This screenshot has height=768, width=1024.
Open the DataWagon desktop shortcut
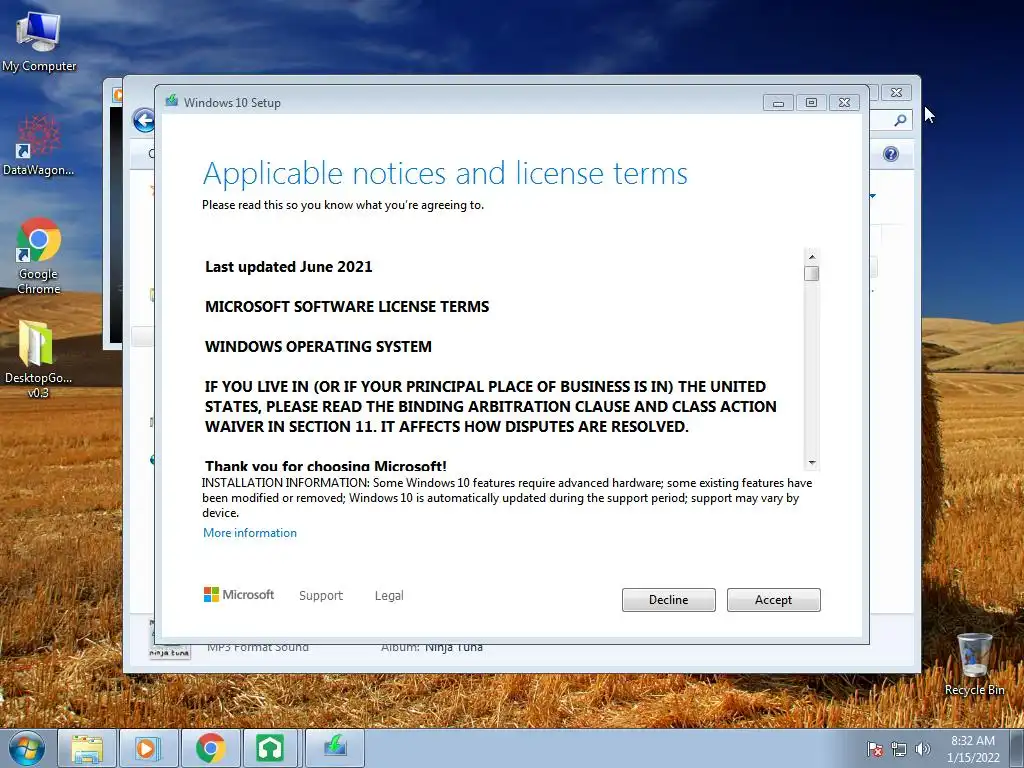(39, 146)
